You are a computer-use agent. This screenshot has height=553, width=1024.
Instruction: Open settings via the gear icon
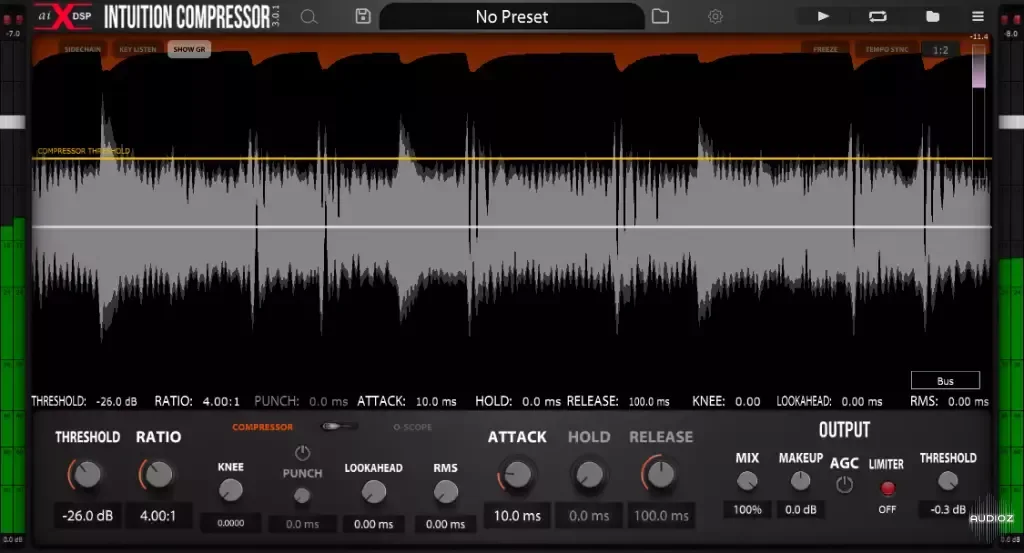(x=715, y=16)
